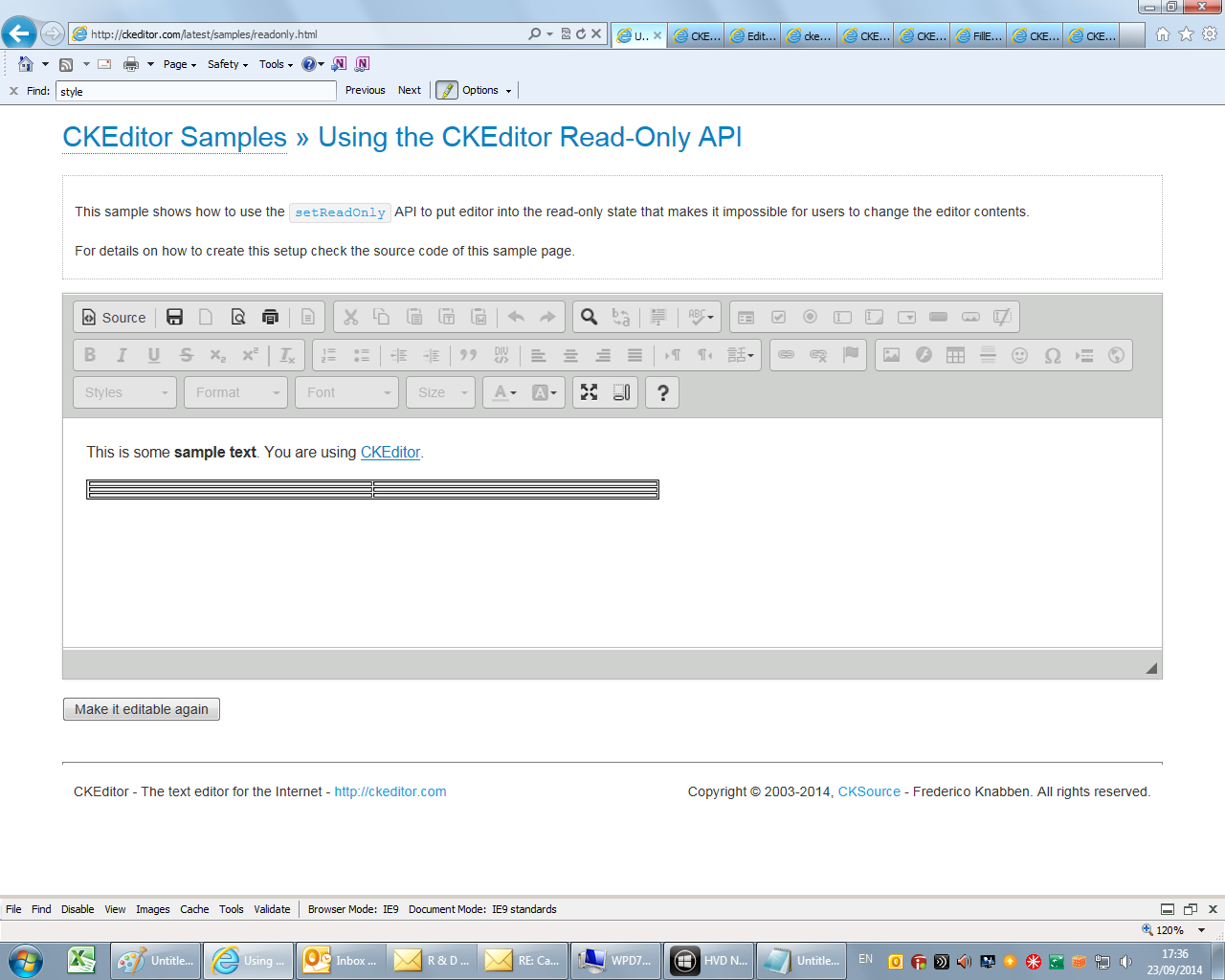Open Excel from the Windows taskbar
The width and height of the screenshot is (1225, 980).
tap(81, 960)
